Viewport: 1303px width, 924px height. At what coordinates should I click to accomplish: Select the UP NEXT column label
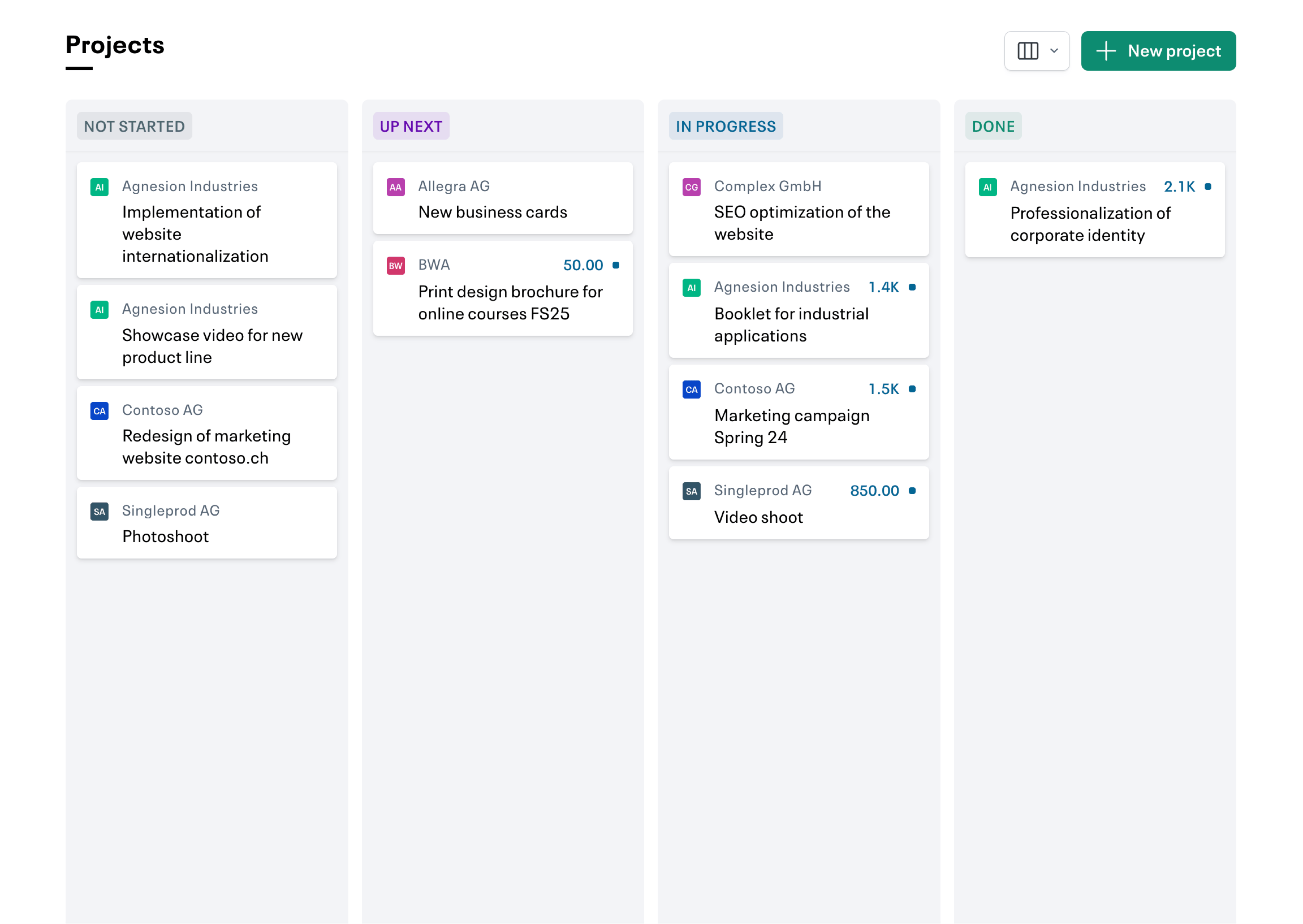coord(411,126)
